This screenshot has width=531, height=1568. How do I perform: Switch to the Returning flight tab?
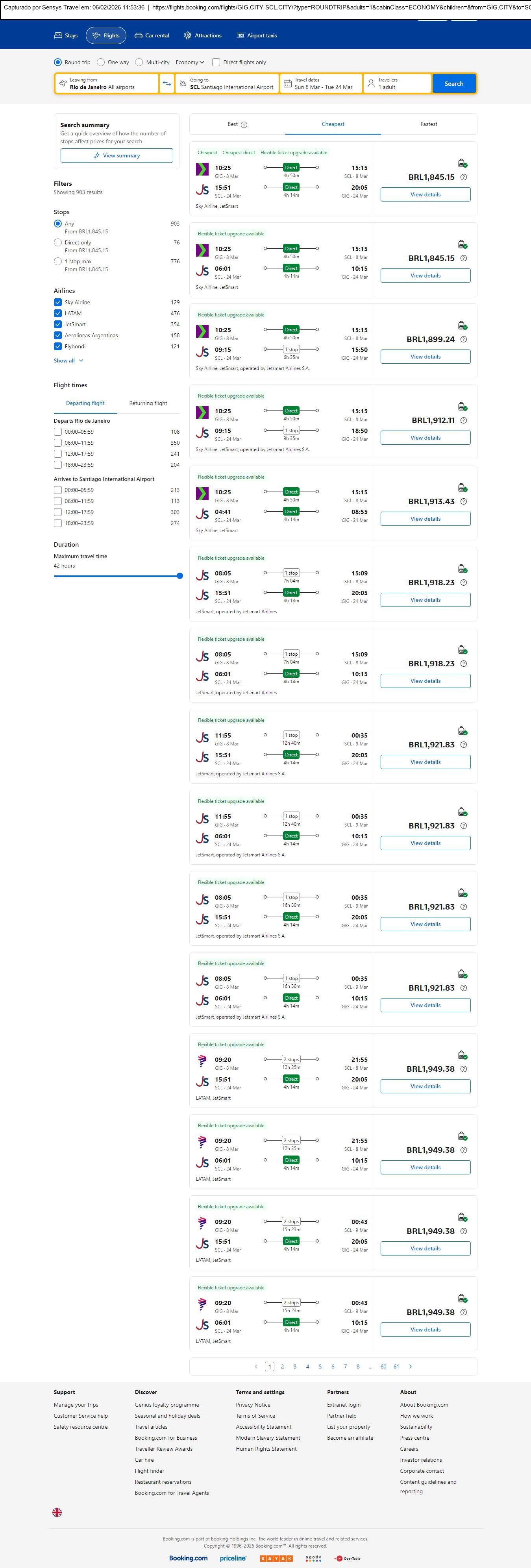[x=148, y=403]
